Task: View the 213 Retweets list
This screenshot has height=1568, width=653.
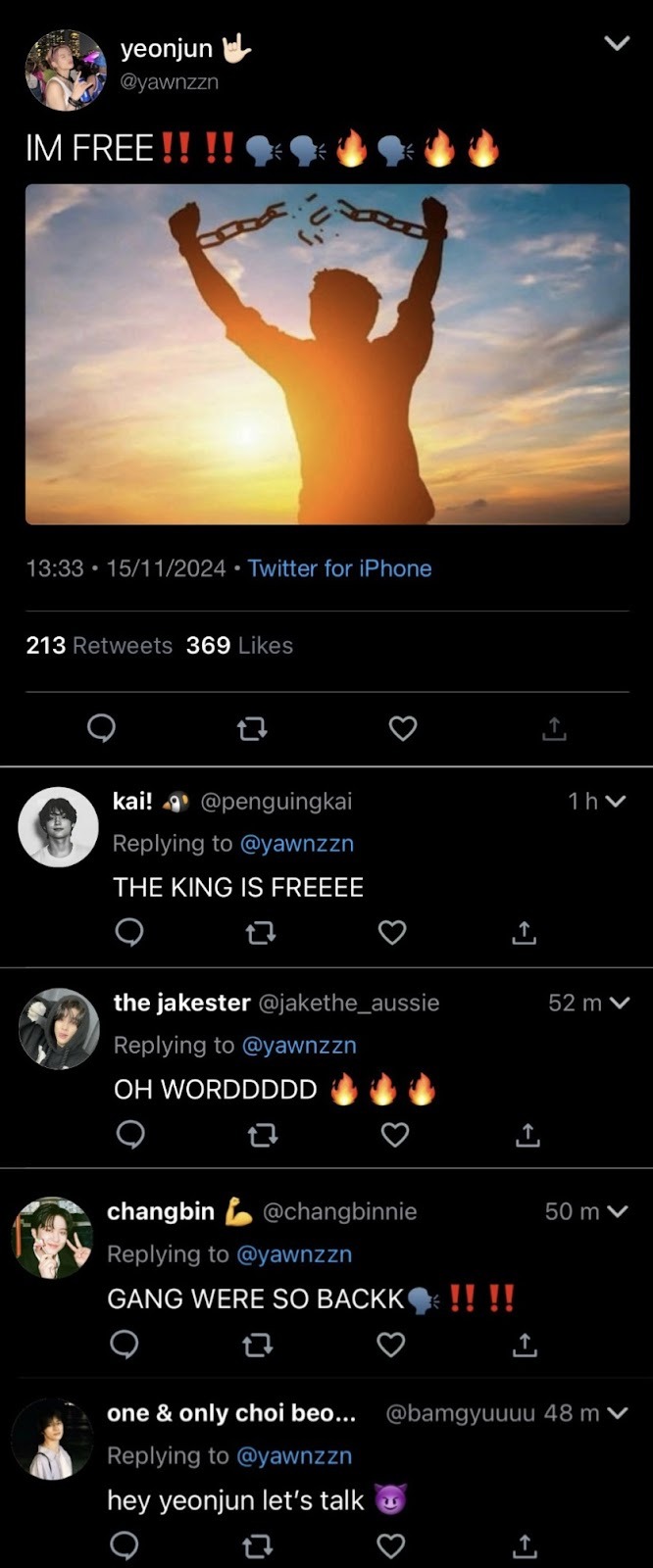Action: pyautogui.click(x=99, y=646)
